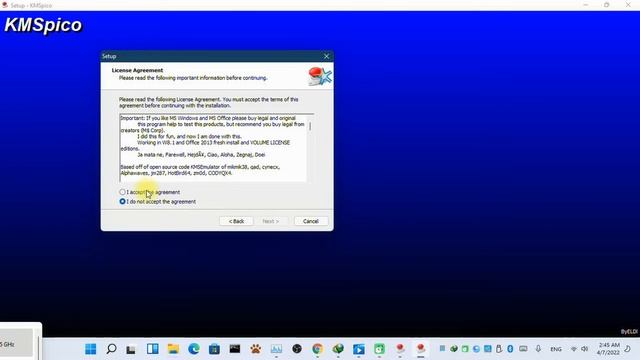Open the graph chart app on taskbar
Screen dimensions: 640x360
tap(276, 349)
